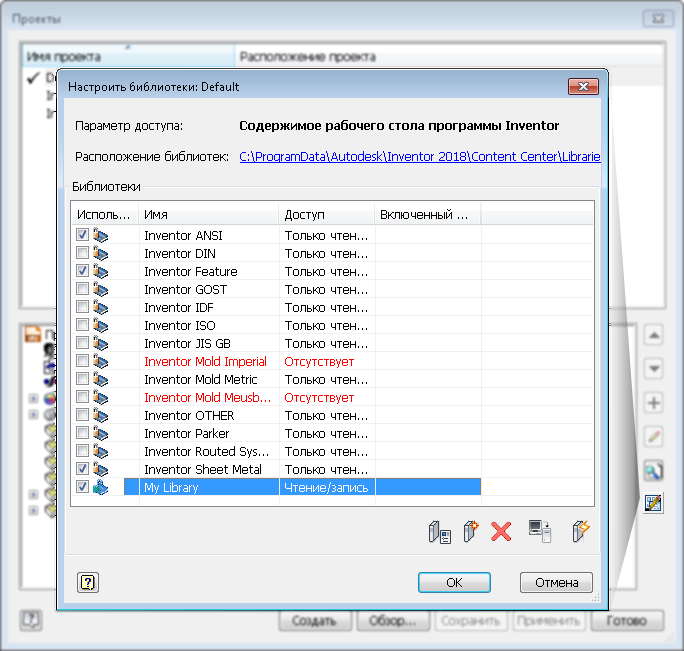Image resolution: width=684 pixels, height=651 pixels.
Task: Enable the Inventor Parker library checkbox
Action: (82, 432)
